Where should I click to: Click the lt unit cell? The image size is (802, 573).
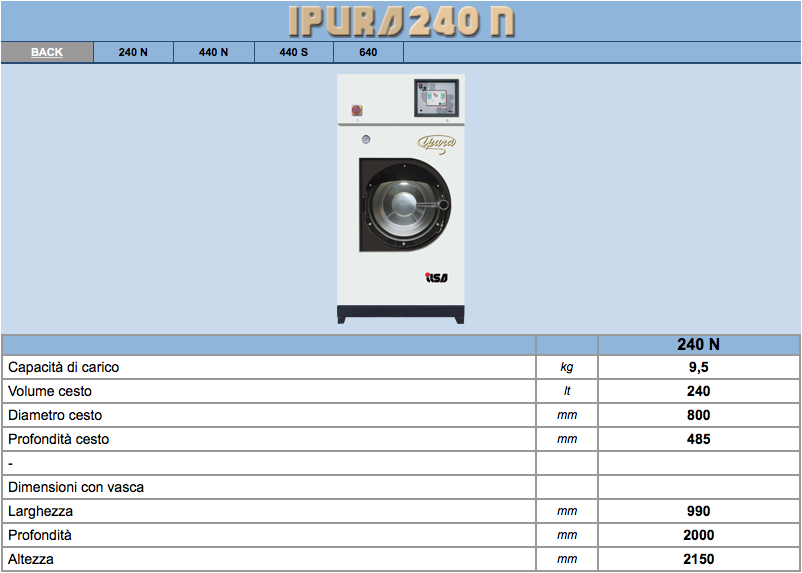coord(567,391)
